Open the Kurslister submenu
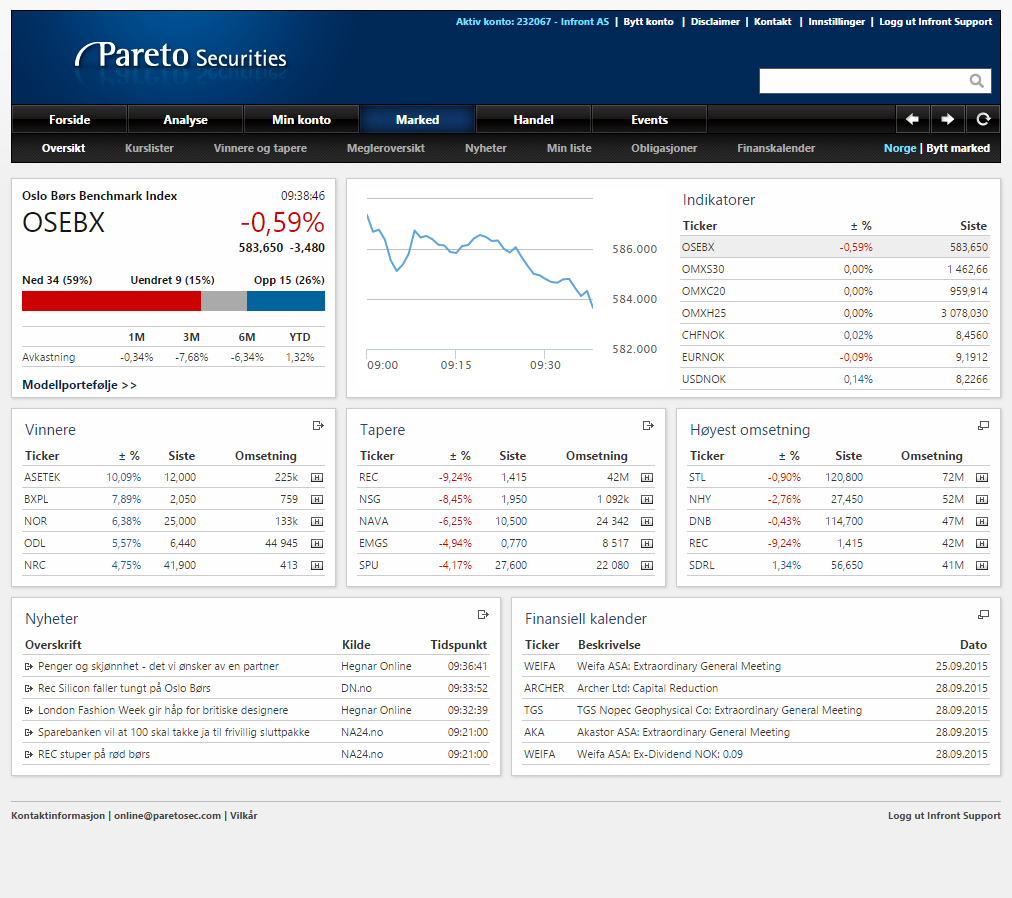Screen dimensions: 1012x898 click(x=149, y=148)
